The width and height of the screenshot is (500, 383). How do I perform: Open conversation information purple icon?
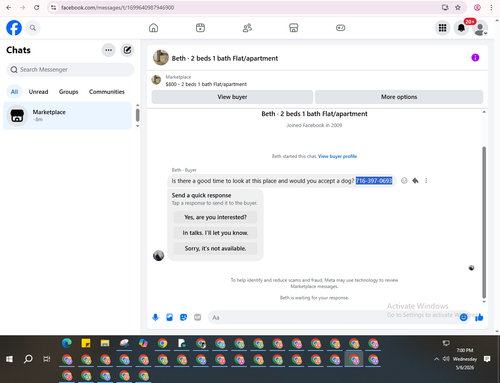pos(475,58)
